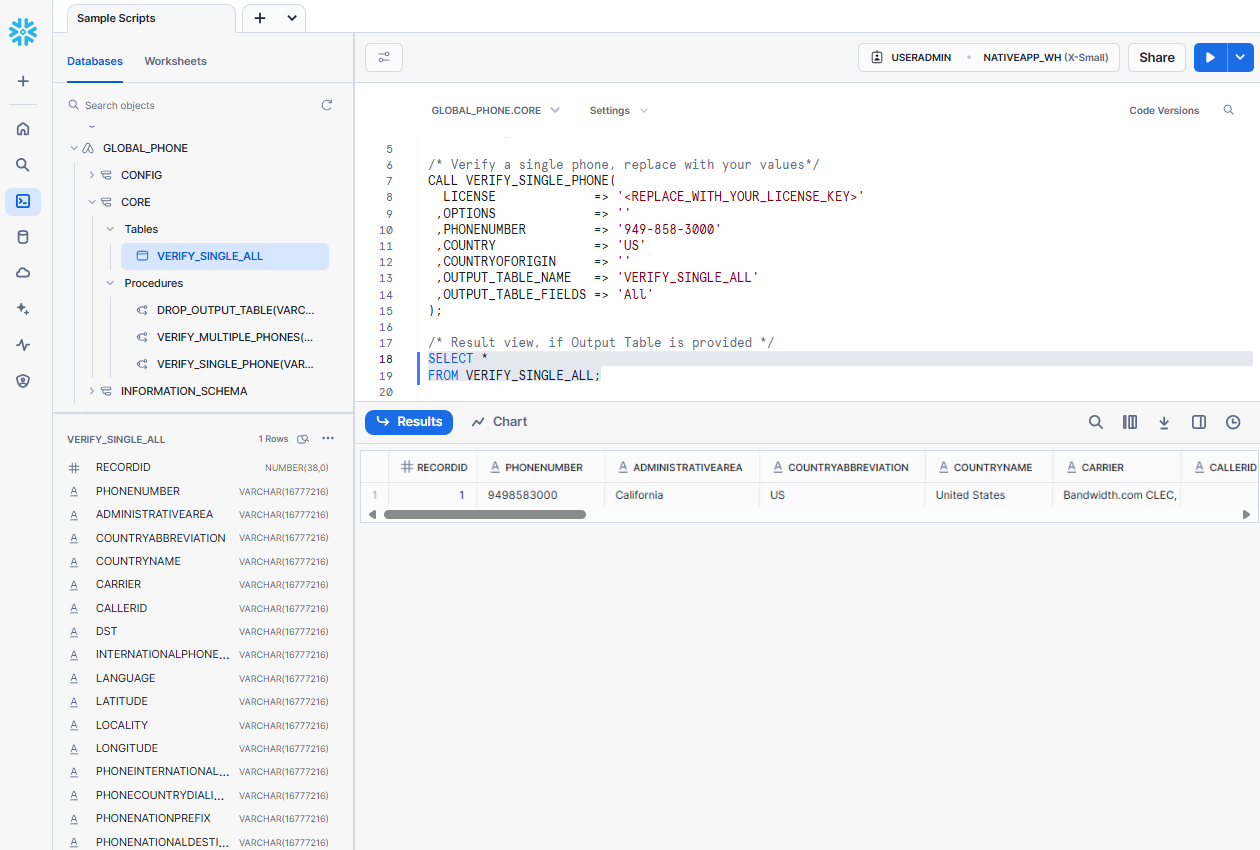Image resolution: width=1260 pixels, height=850 pixels.
Task: Click in the Search objects field
Action: 190,105
